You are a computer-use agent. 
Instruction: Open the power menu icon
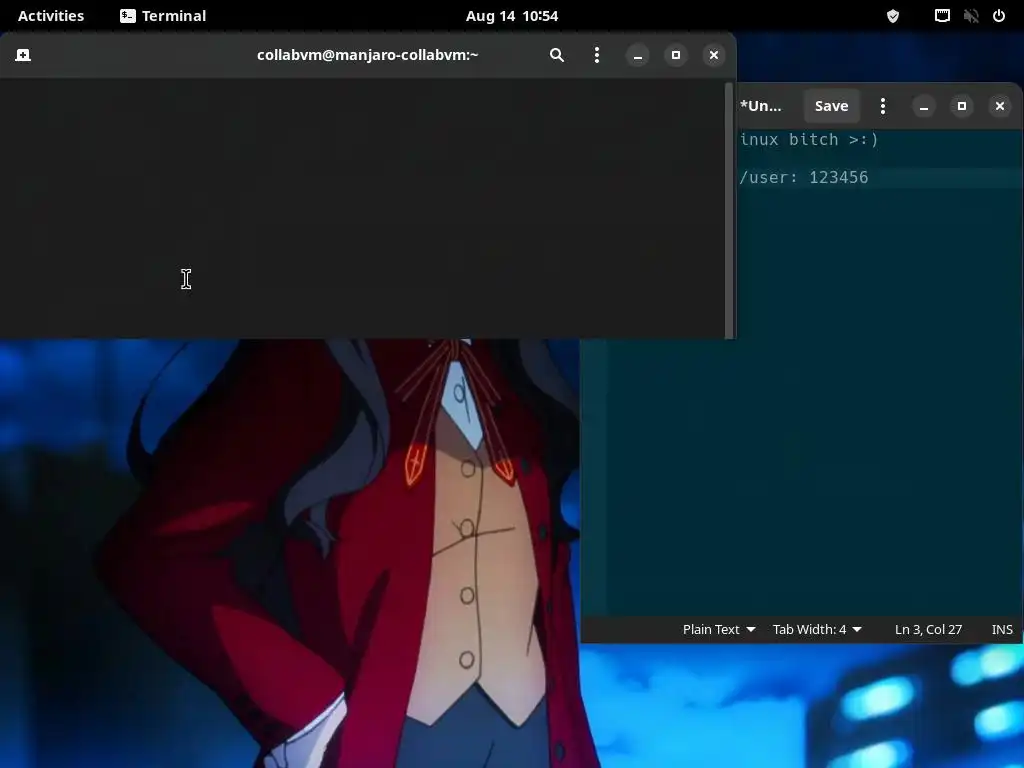999,16
